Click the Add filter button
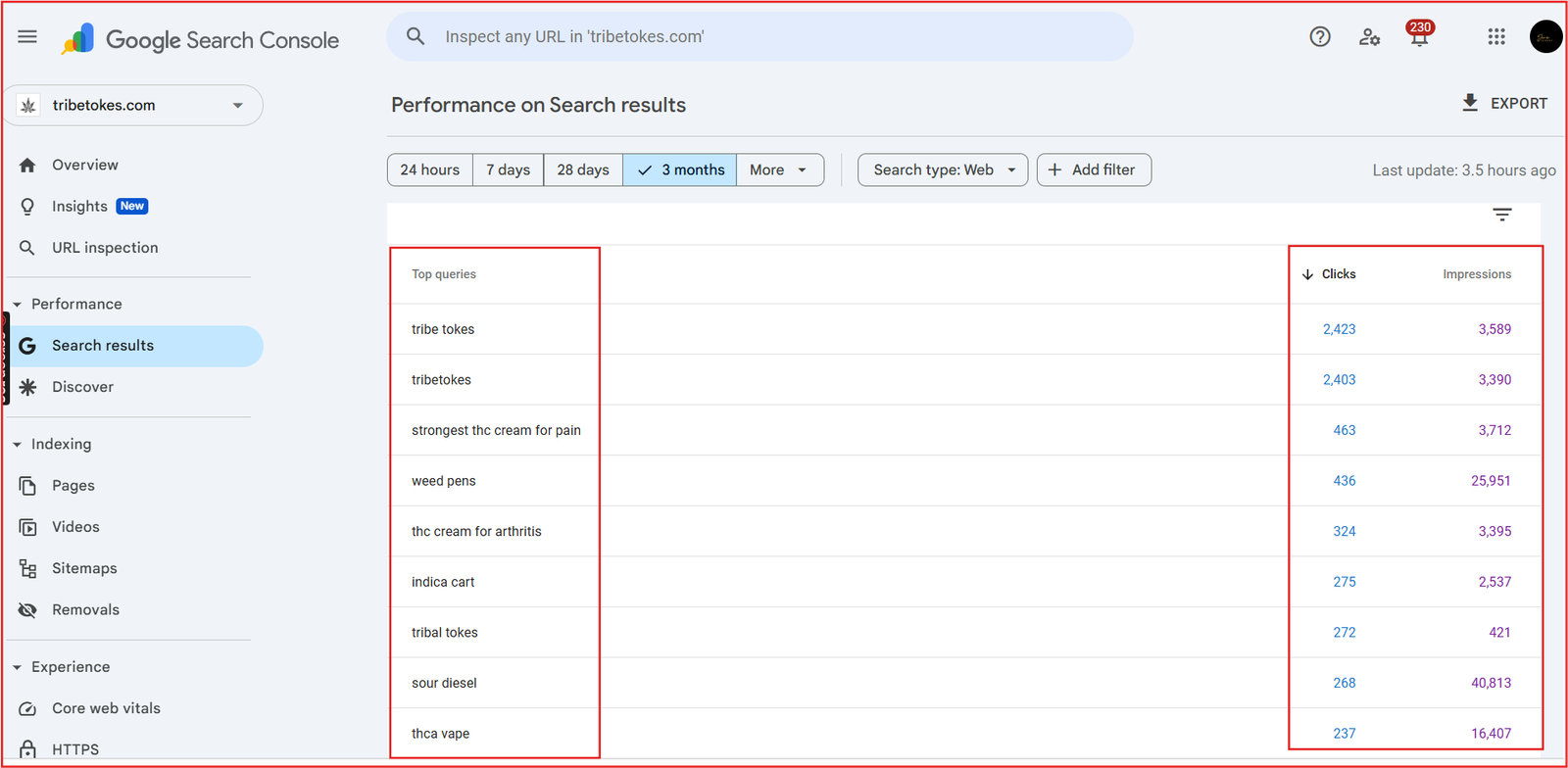 click(1094, 169)
